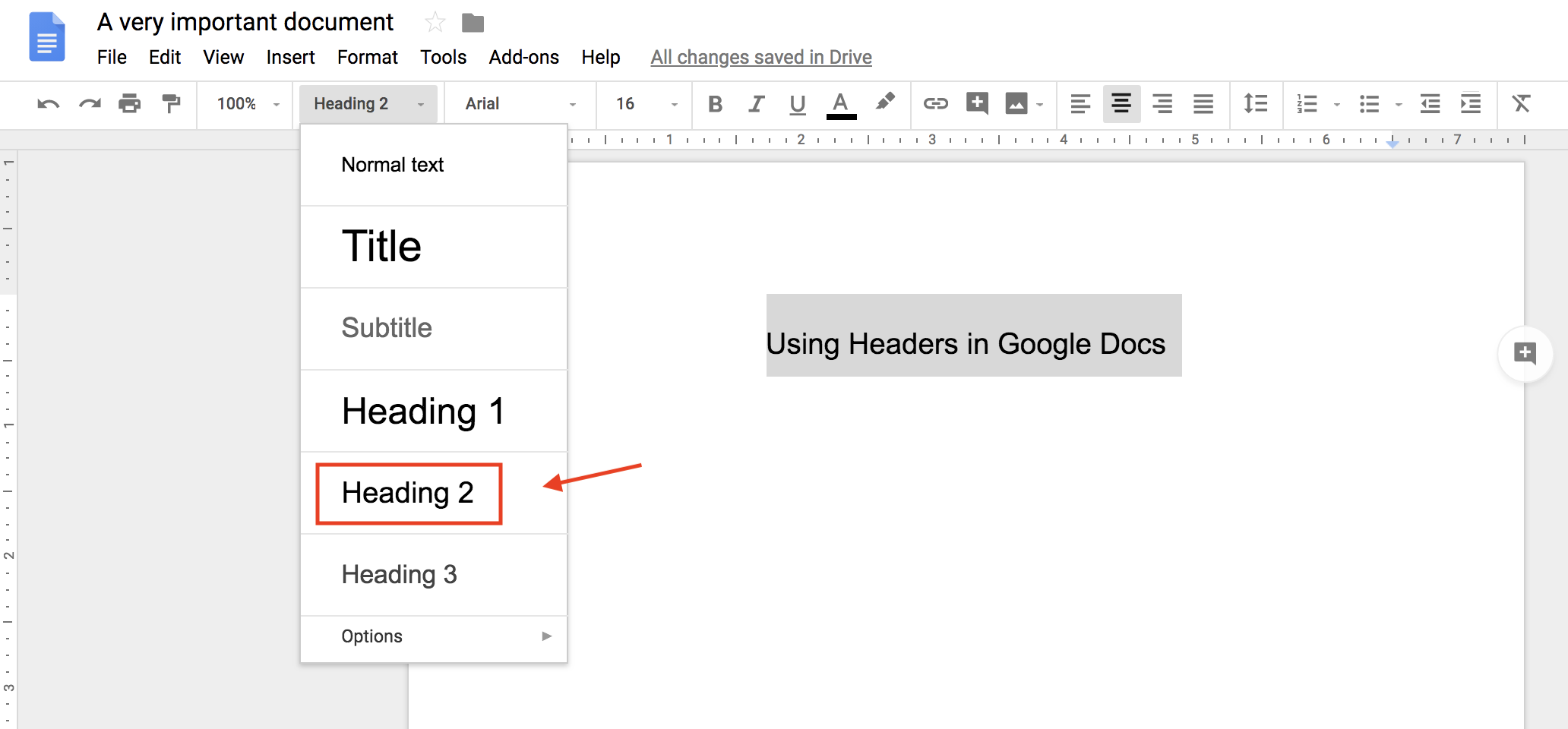Apply the Heading 2 style from list
Image resolution: width=1568 pixels, height=729 pixels.
[x=434, y=493]
